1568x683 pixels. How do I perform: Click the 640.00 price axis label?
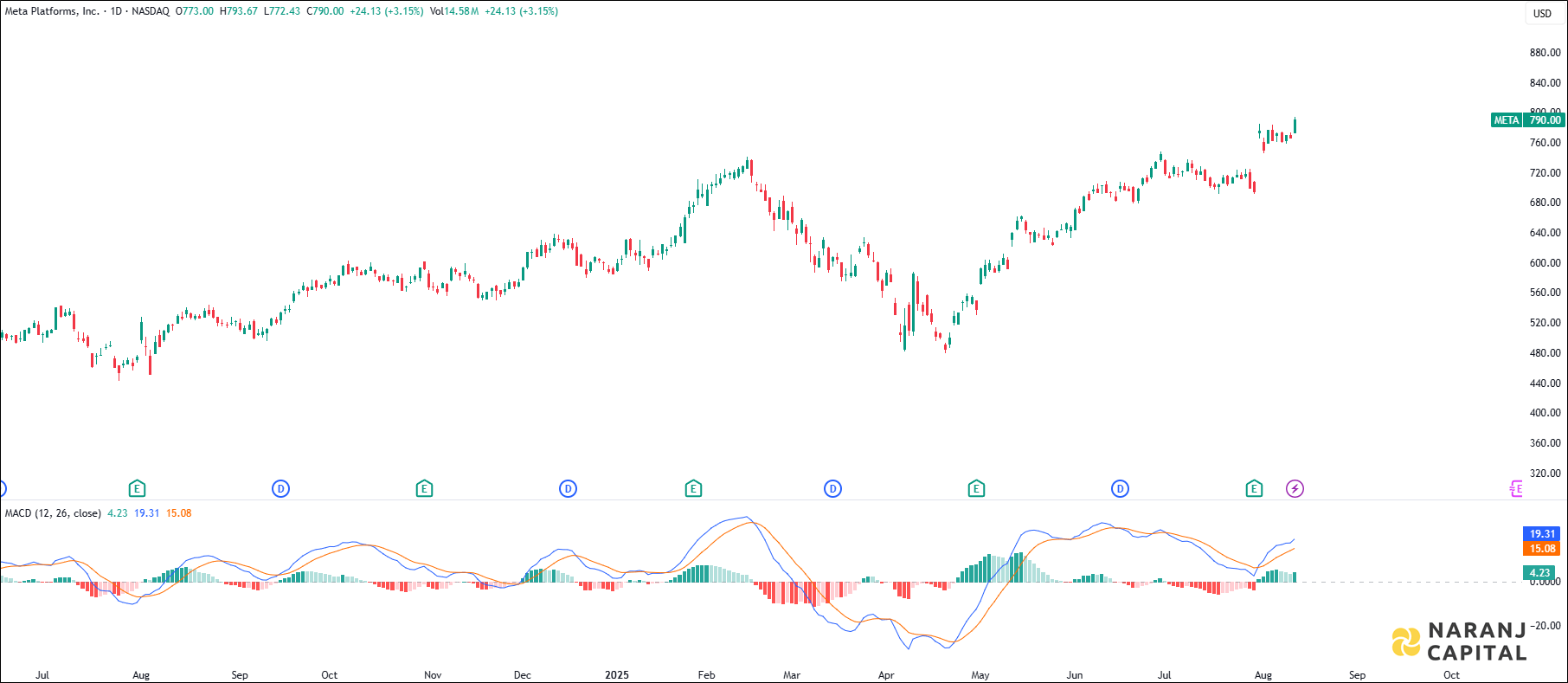(1545, 233)
